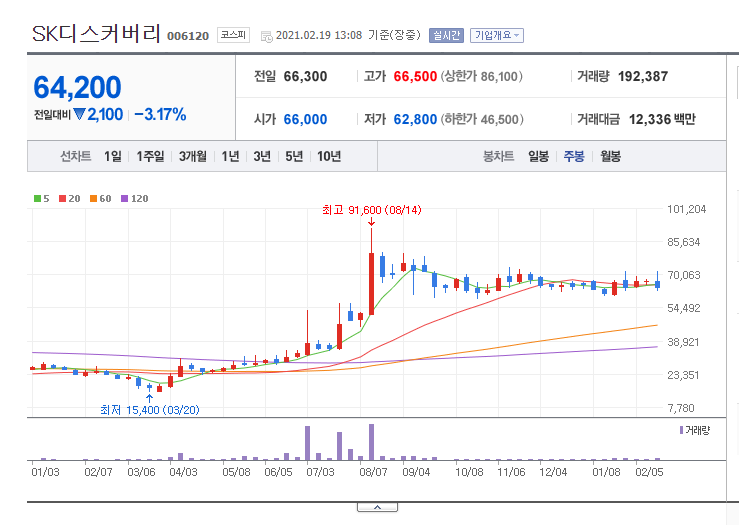Collapse the chart using the bottom chevron
The height and width of the screenshot is (525, 739).
pos(378,507)
